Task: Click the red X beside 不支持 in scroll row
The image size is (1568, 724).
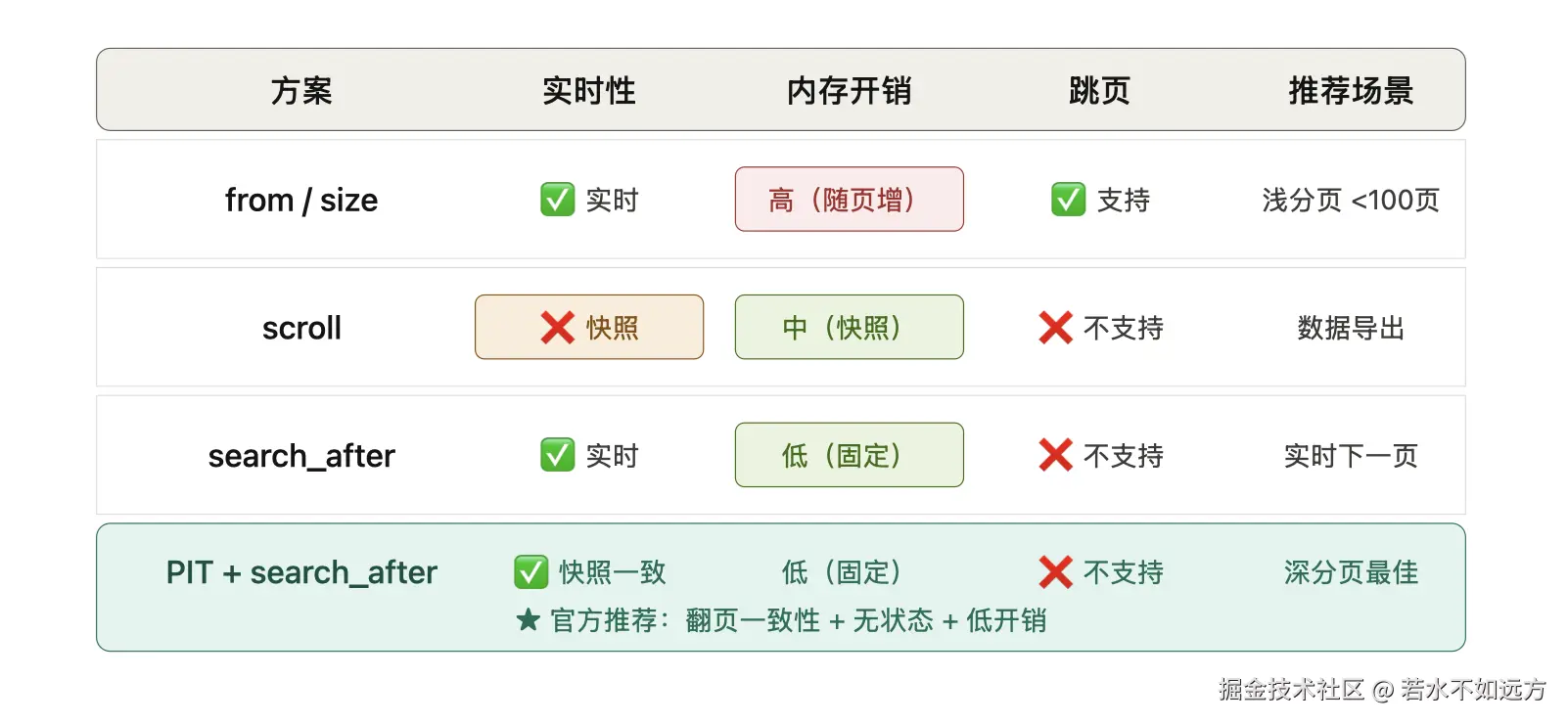Action: [x=1056, y=328]
